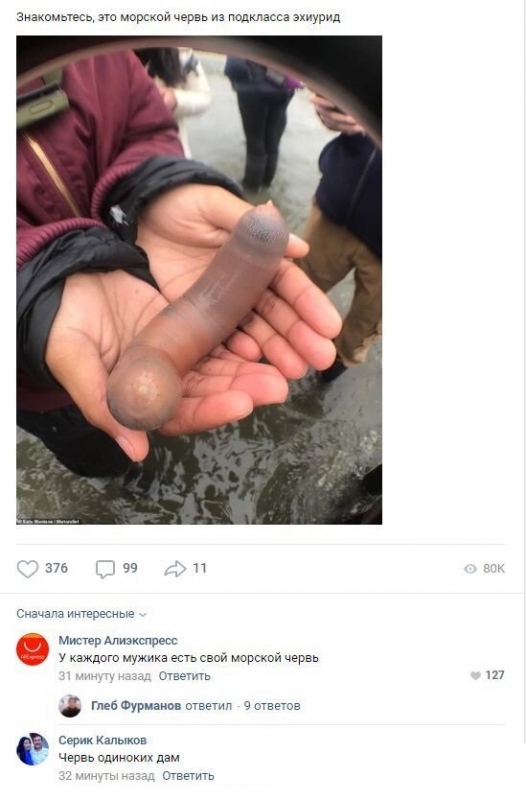
Task: Open the Сначала интересные sort dropdown
Action: coord(81,614)
